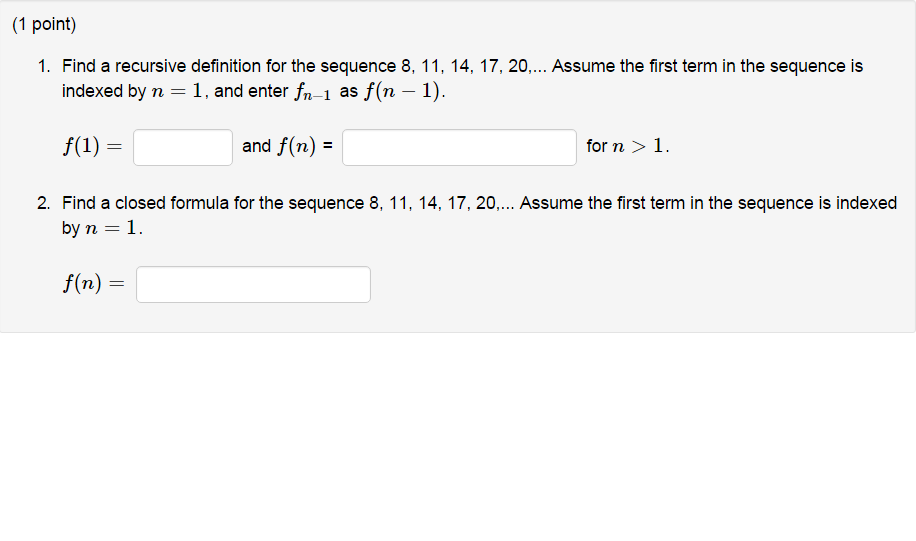Click the f subscript n−1 expression
This screenshot has height=541, width=916.
coord(313,92)
